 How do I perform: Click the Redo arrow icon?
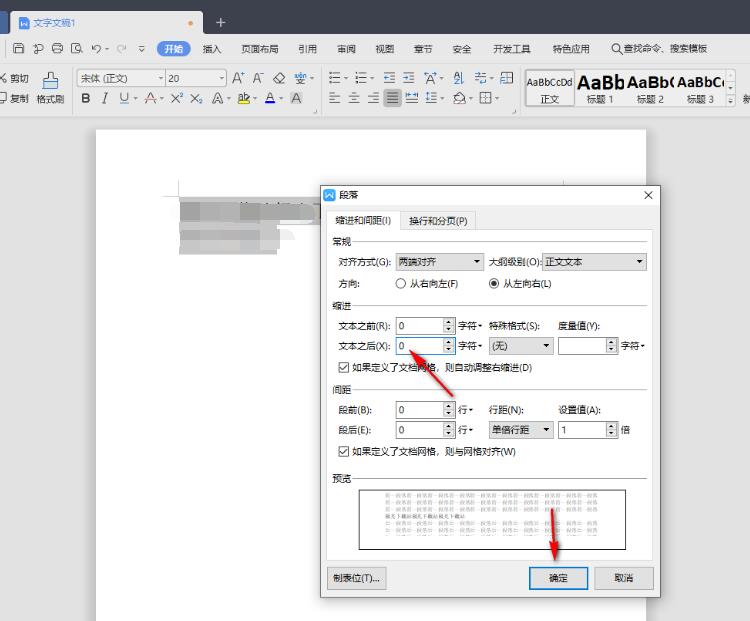point(122,48)
